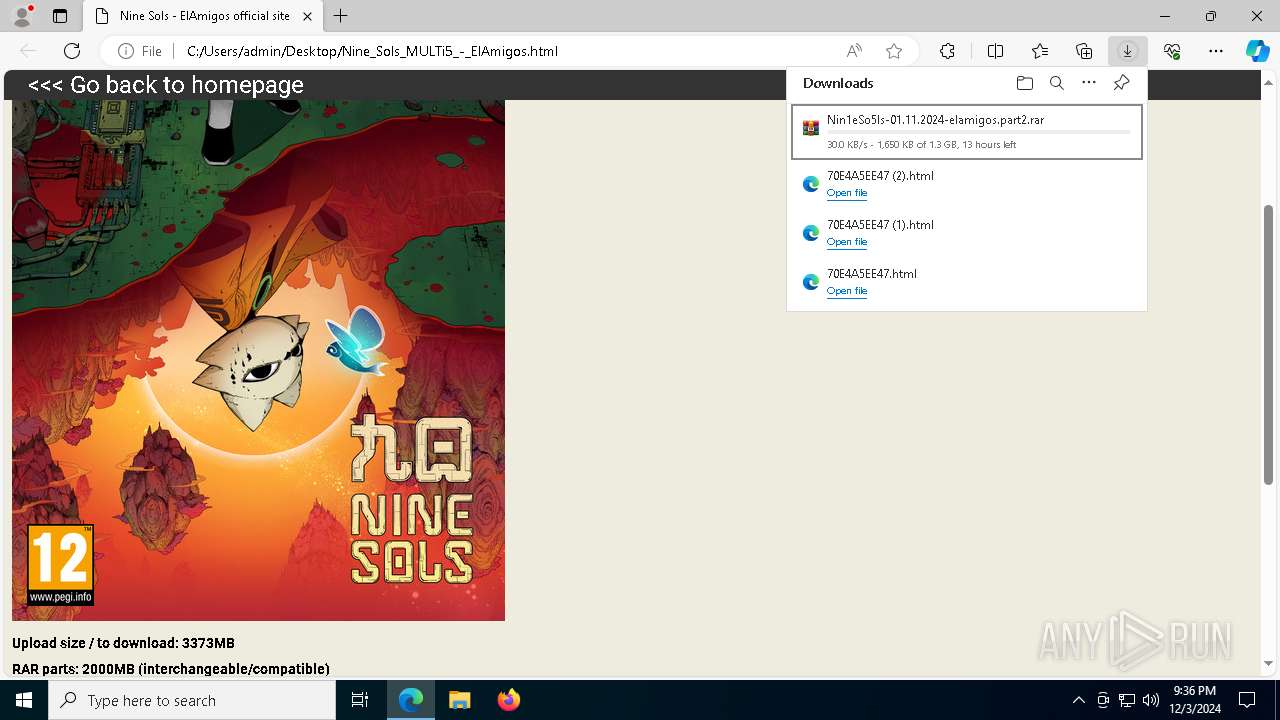Open more options in Downloads panel

(1089, 83)
